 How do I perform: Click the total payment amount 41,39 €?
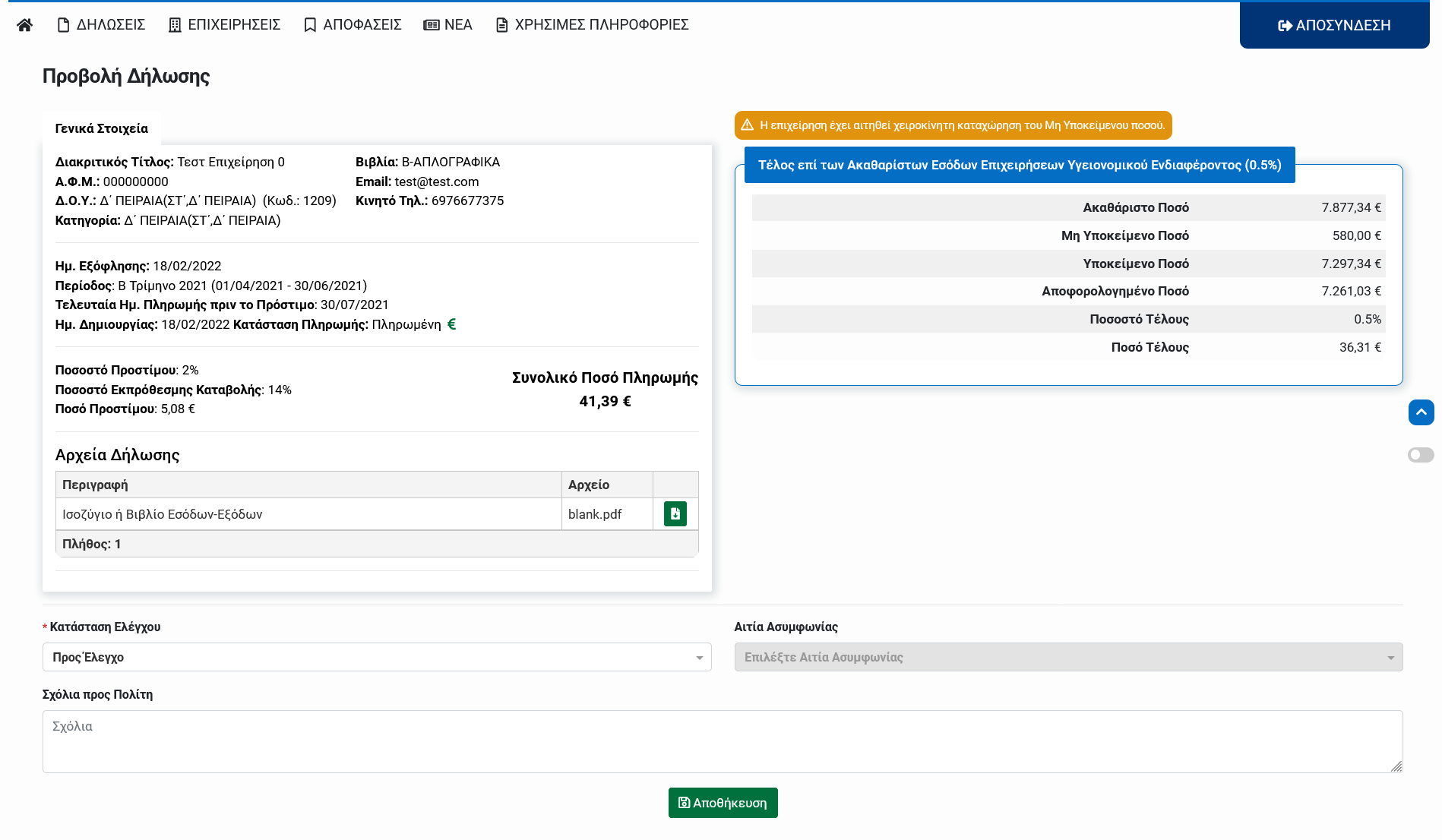click(x=606, y=401)
